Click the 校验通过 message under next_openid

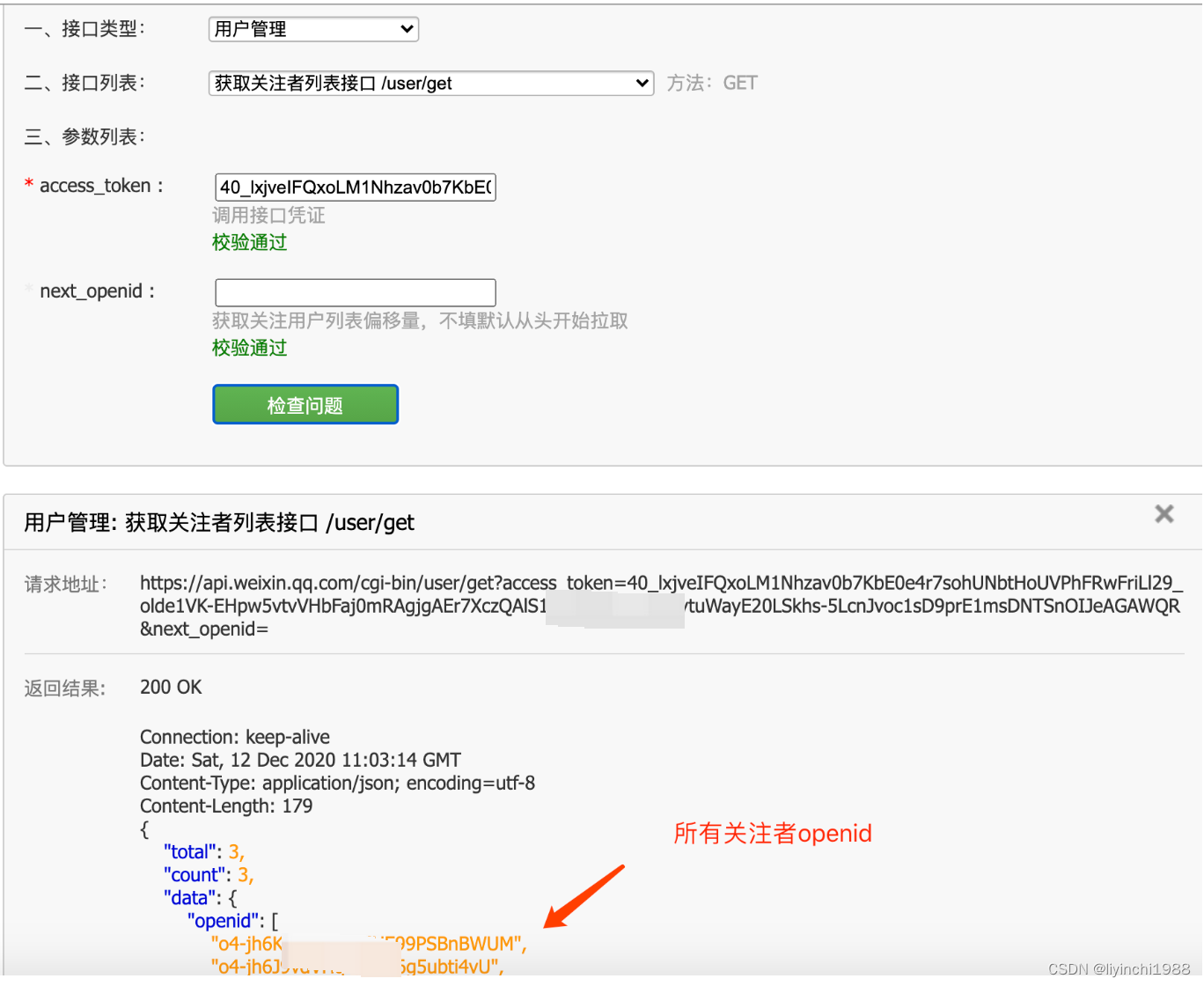pyautogui.click(x=249, y=348)
